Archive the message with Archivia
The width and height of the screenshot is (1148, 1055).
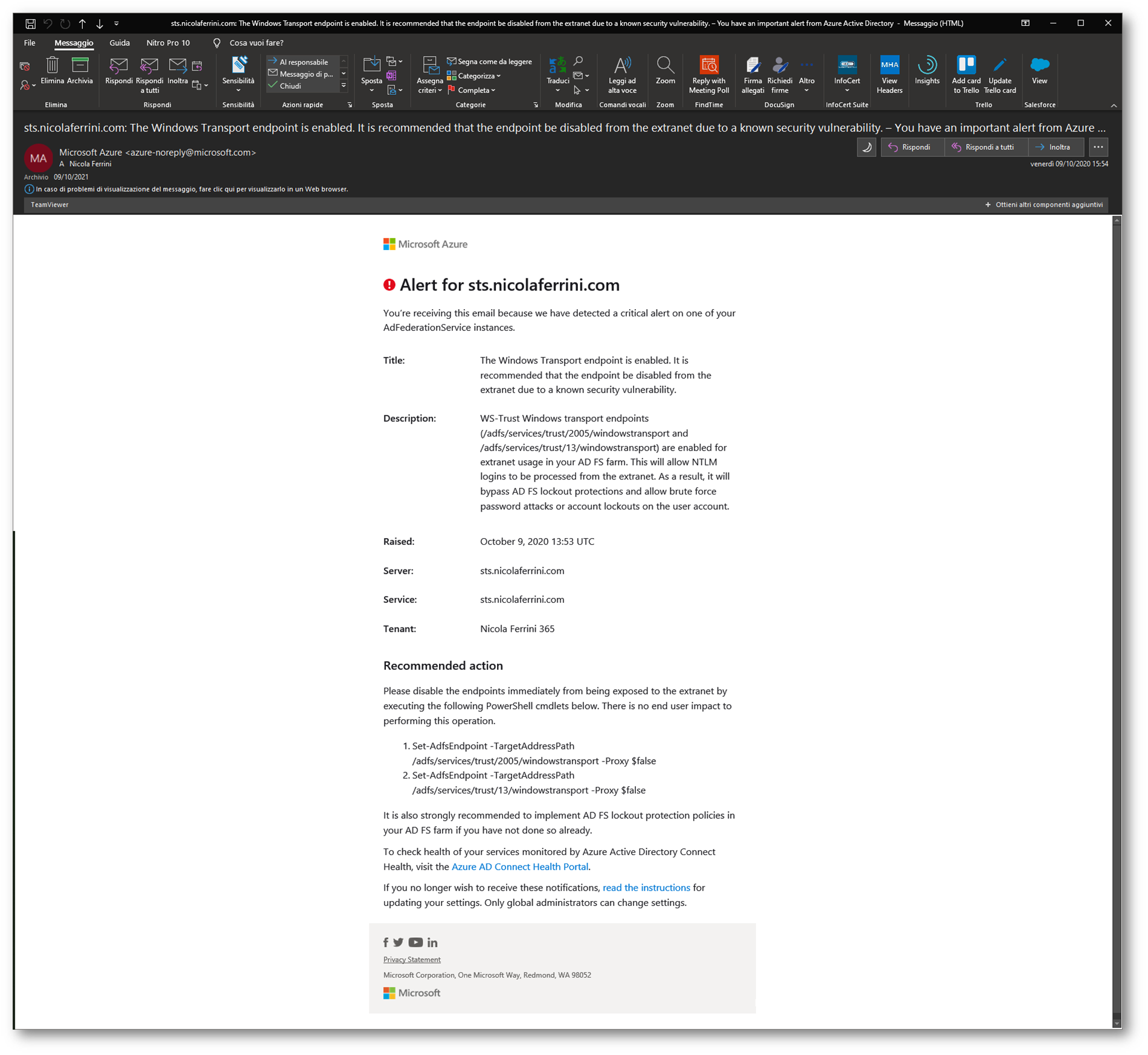tap(80, 65)
